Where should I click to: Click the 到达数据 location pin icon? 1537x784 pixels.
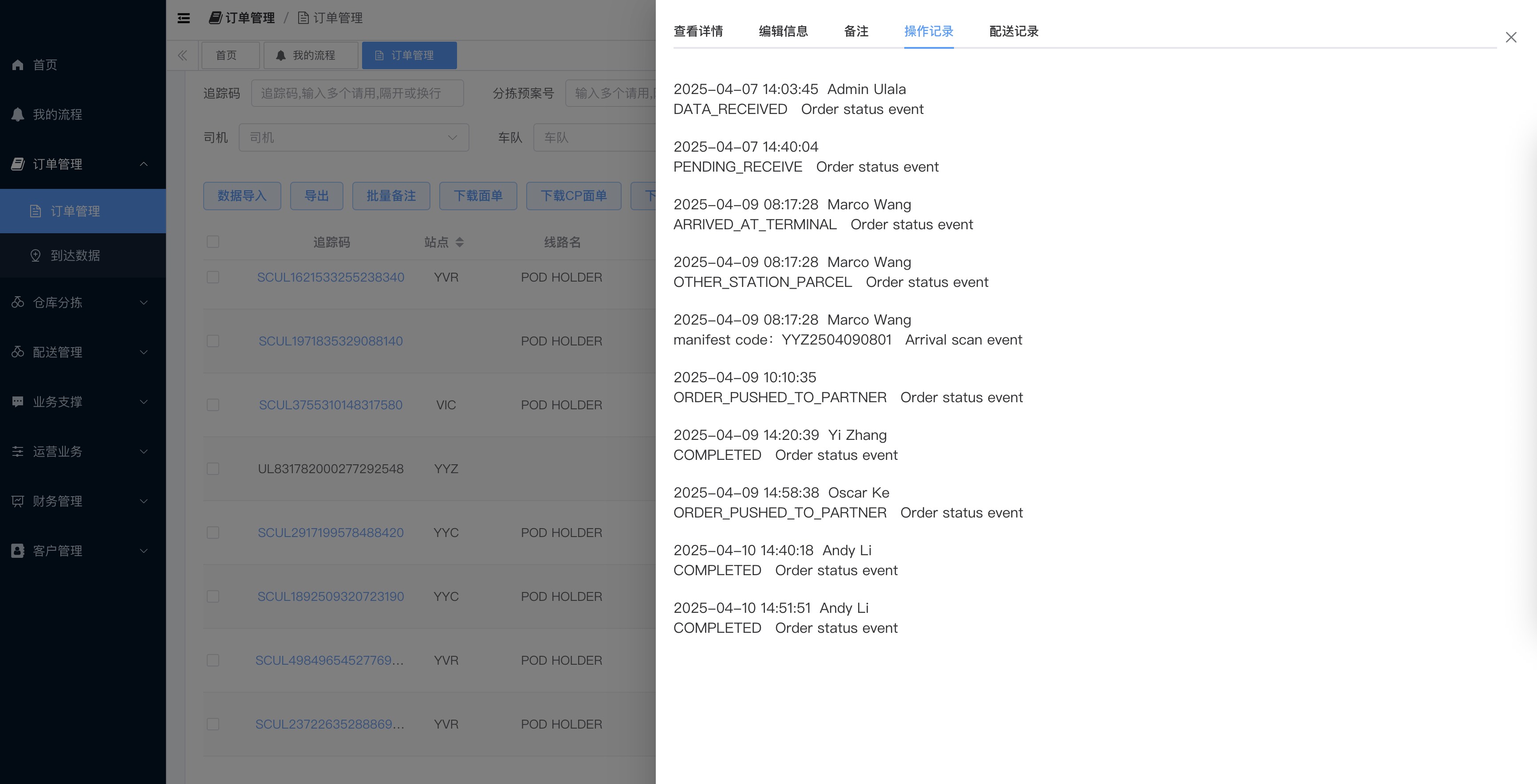click(x=36, y=255)
